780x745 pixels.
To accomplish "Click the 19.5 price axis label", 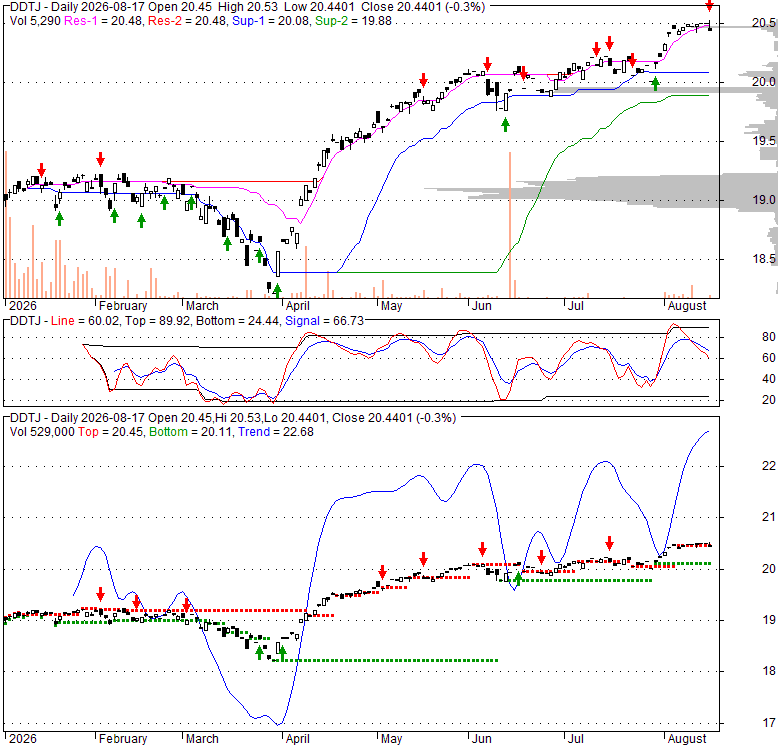I will pyautogui.click(x=764, y=141).
